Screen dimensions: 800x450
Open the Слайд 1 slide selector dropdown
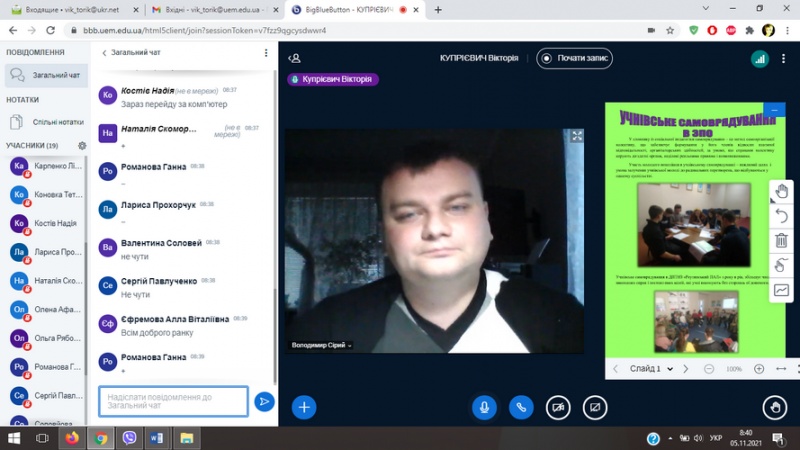(651, 369)
